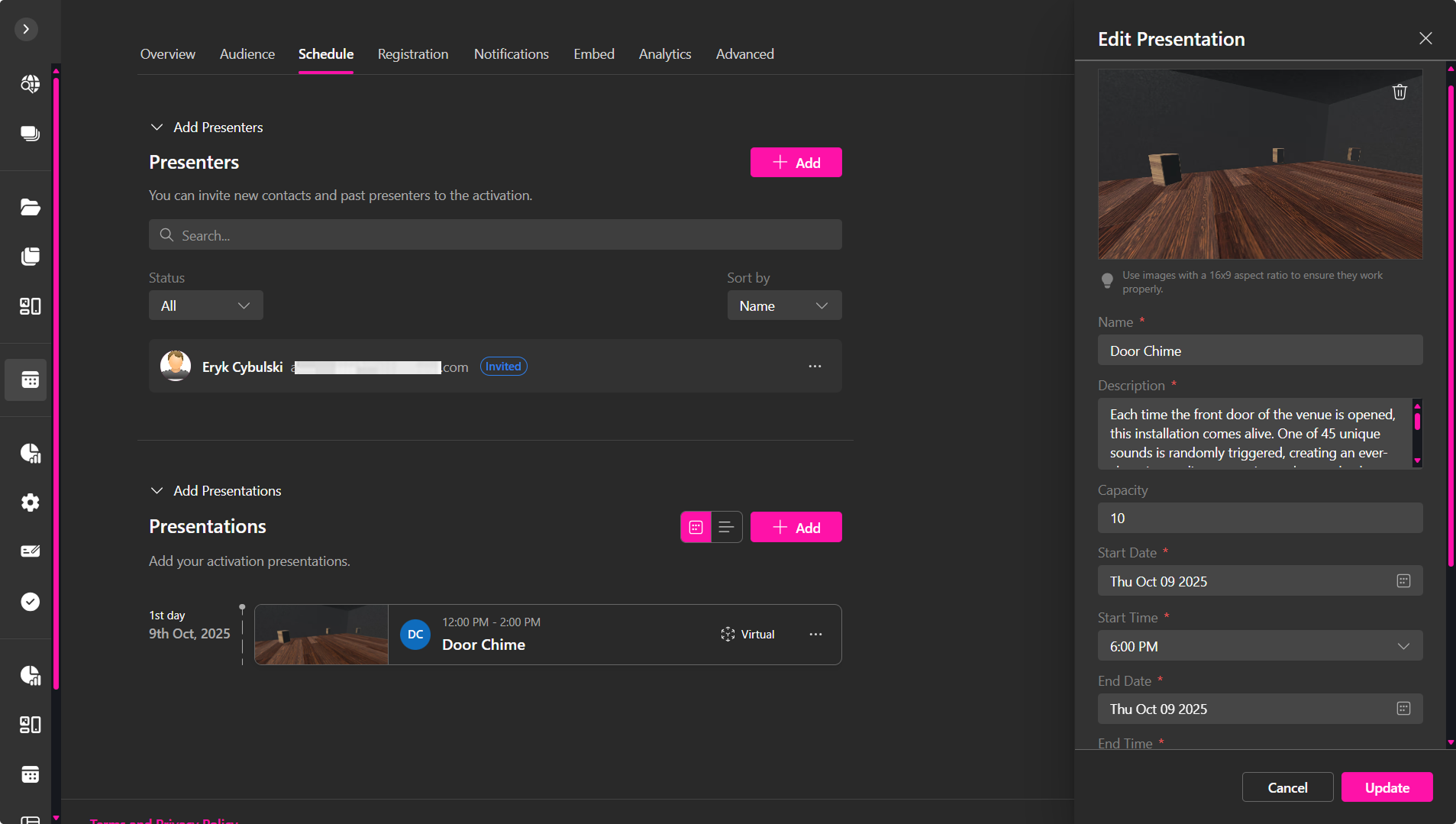Open the folder icon in sidebar
This screenshot has width=1456, height=824.
point(30,207)
